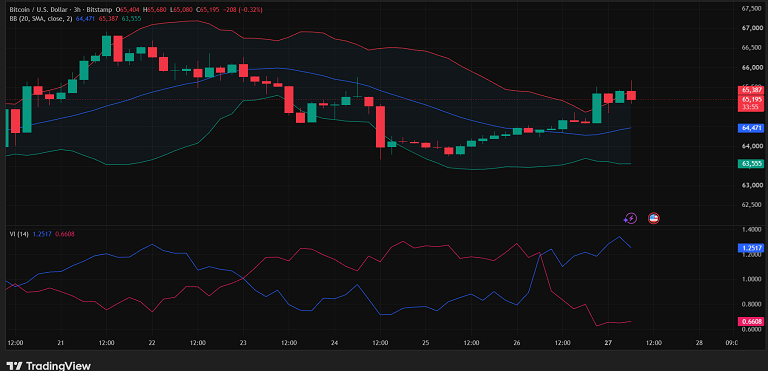Click date 27 on the time axis

point(608,343)
